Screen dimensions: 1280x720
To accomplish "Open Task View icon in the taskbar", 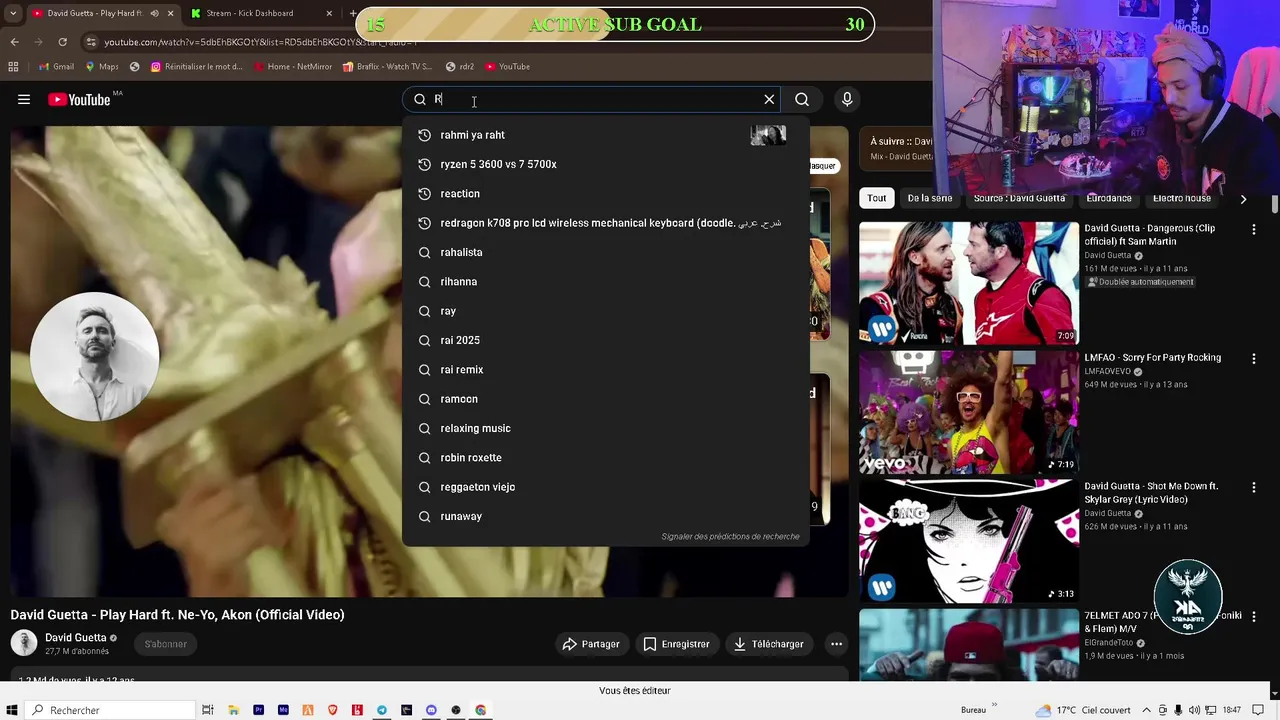I will (x=208, y=710).
